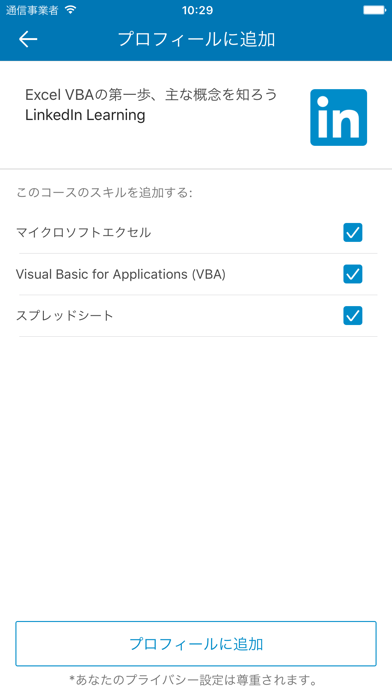The height and width of the screenshot is (696, 392).
Task: Click the blank area below the skills list
Action: coord(196,477)
